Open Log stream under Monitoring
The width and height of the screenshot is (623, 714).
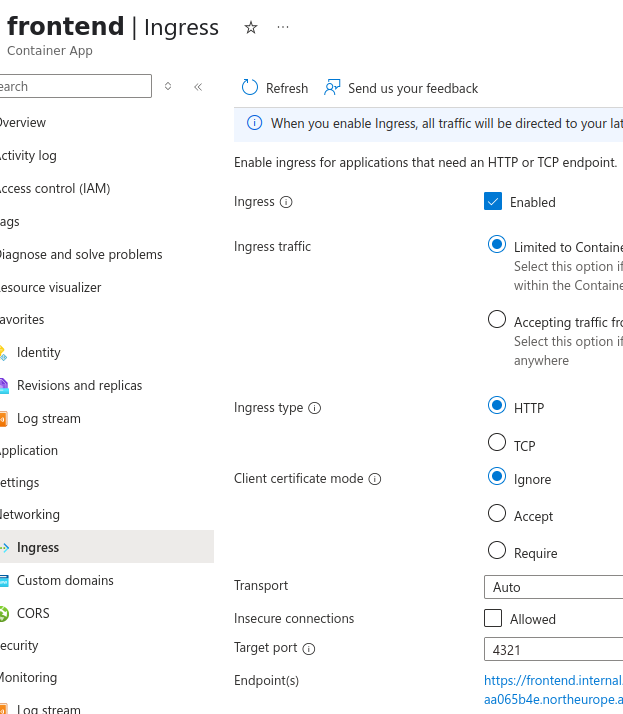pos(49,709)
